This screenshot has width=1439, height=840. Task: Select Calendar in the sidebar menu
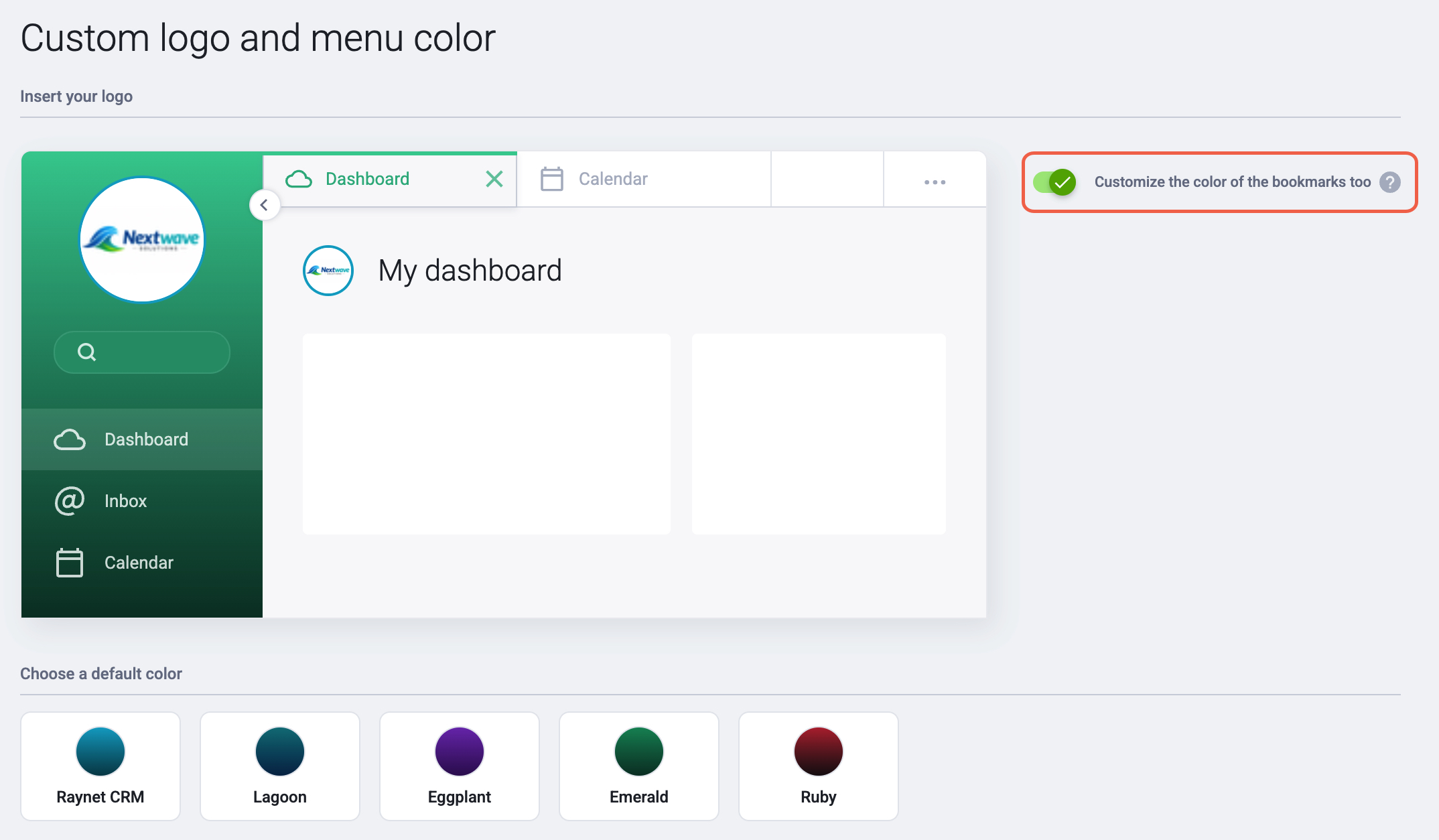[142, 563]
